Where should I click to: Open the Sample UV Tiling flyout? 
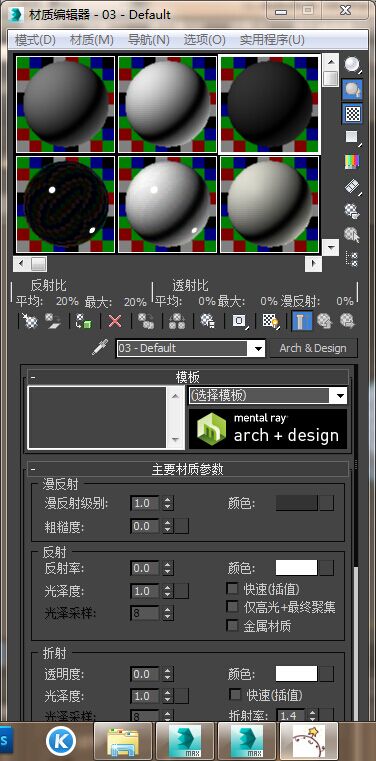352,137
